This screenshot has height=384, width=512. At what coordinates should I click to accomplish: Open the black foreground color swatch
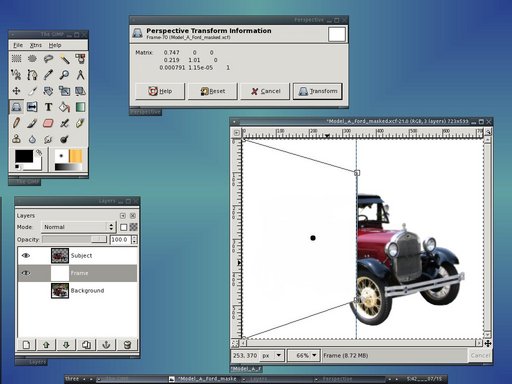[23, 156]
